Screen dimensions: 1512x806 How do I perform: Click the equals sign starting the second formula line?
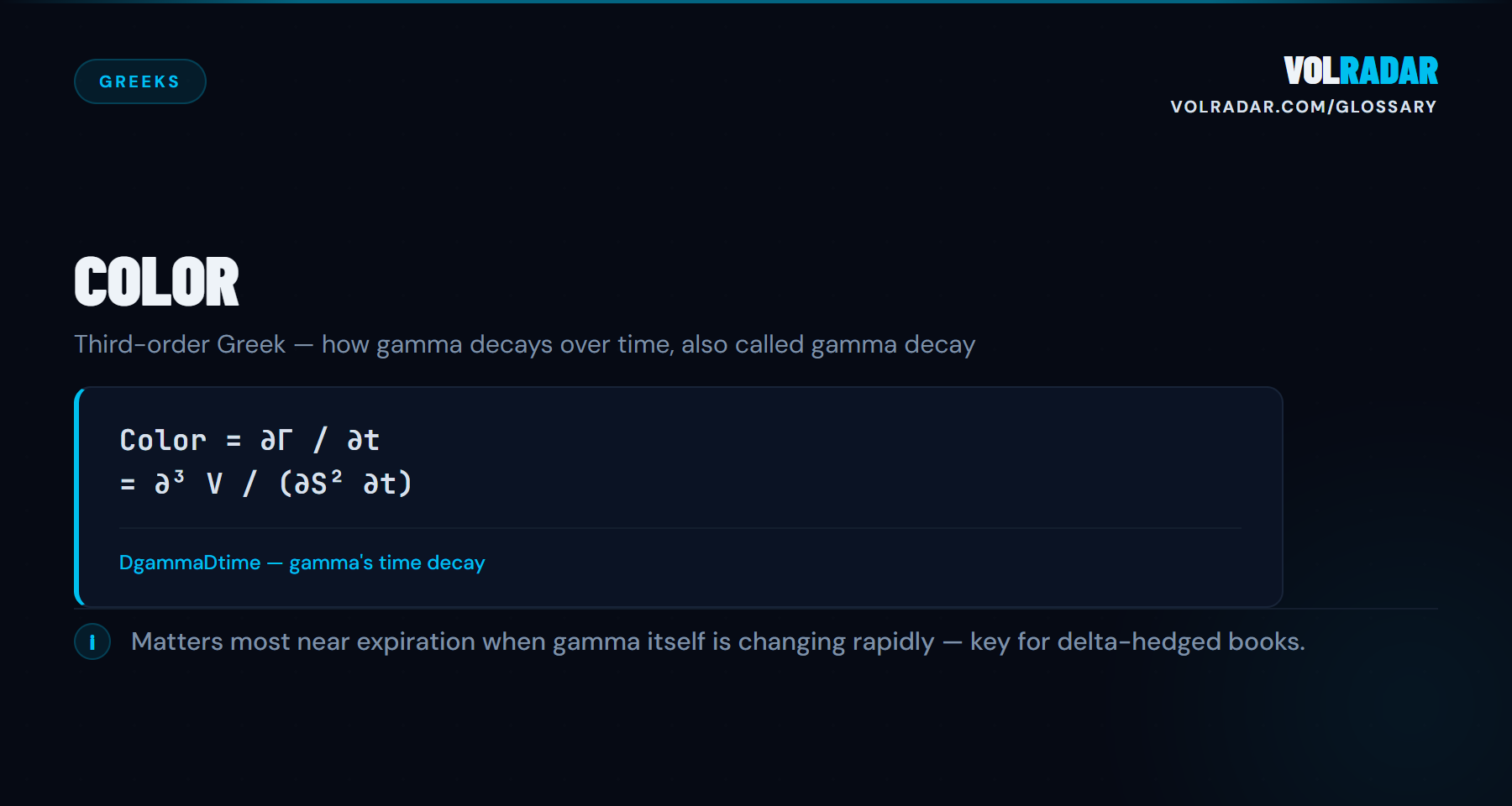[x=128, y=484]
